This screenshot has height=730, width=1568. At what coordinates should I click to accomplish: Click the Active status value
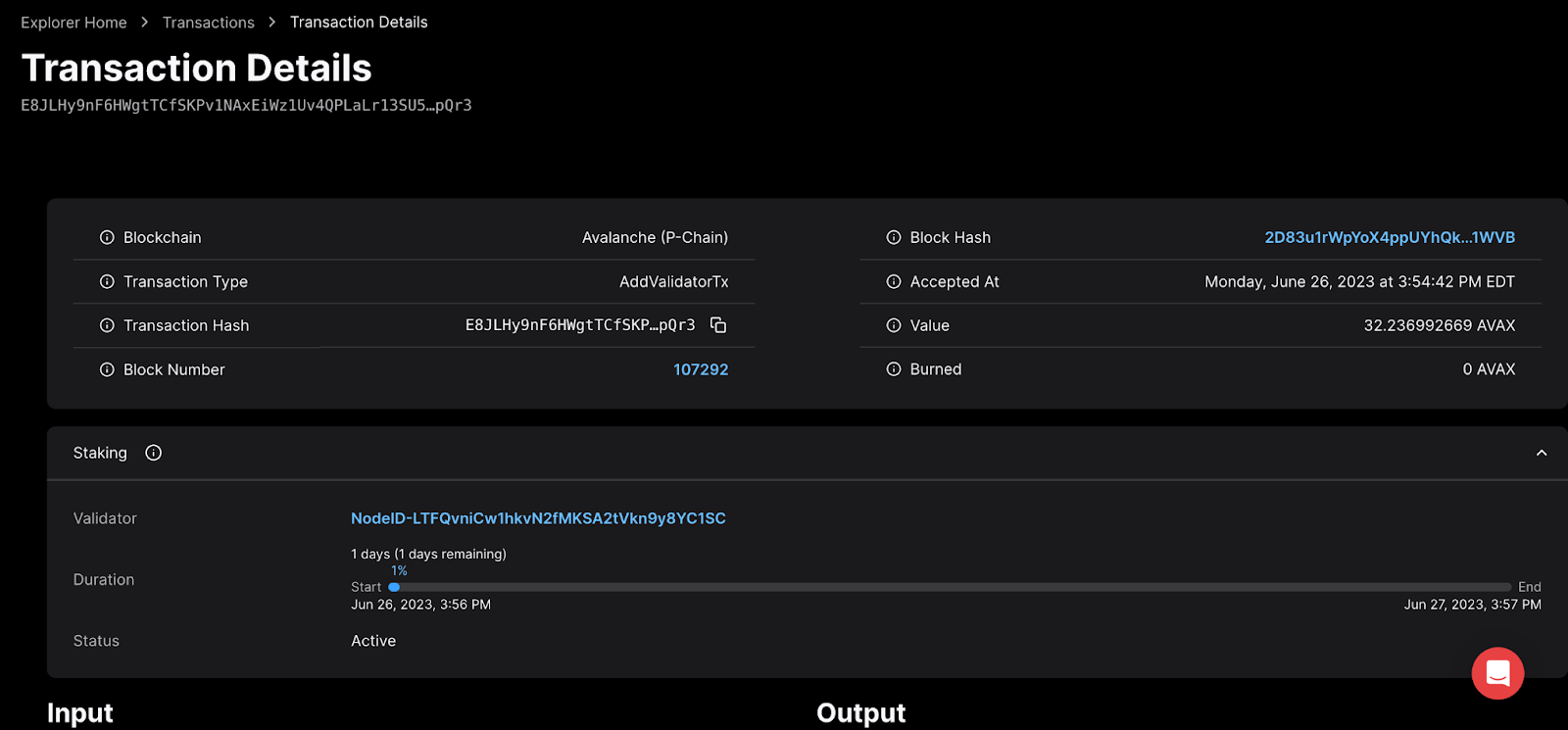click(x=373, y=641)
